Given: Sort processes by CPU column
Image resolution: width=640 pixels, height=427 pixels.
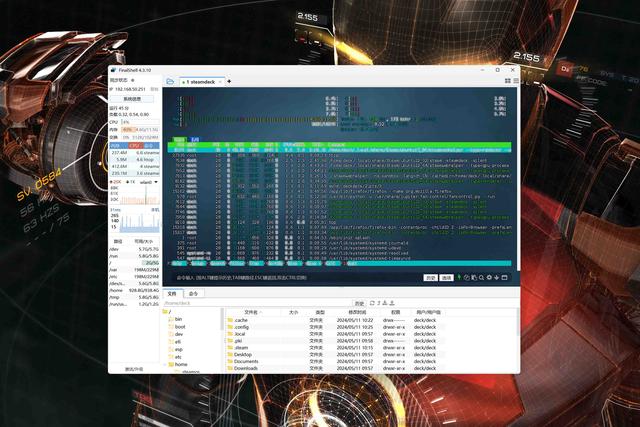Looking at the screenshot, I should point(134,146).
